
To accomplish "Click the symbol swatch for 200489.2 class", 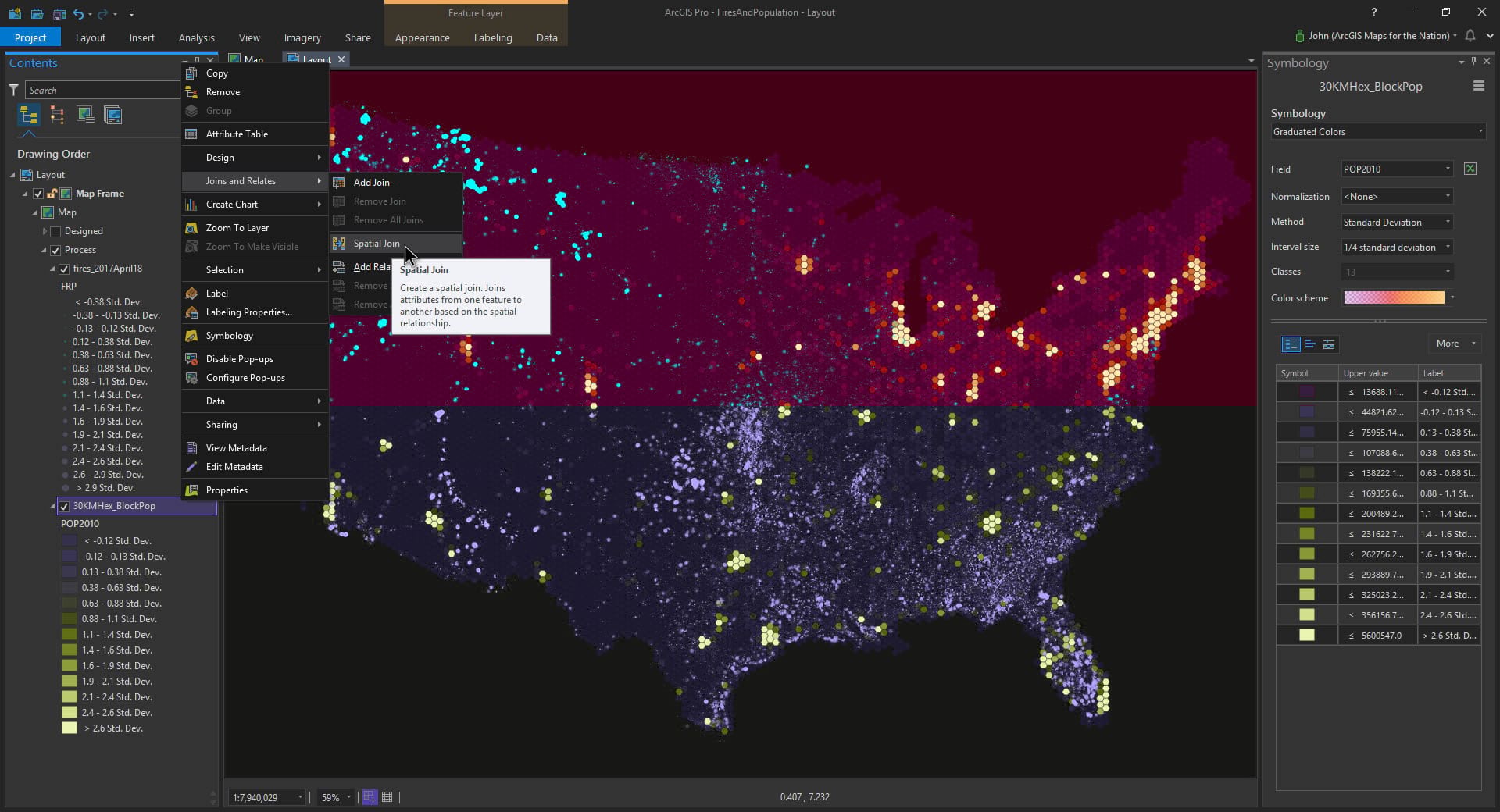I will click(x=1306, y=514).
